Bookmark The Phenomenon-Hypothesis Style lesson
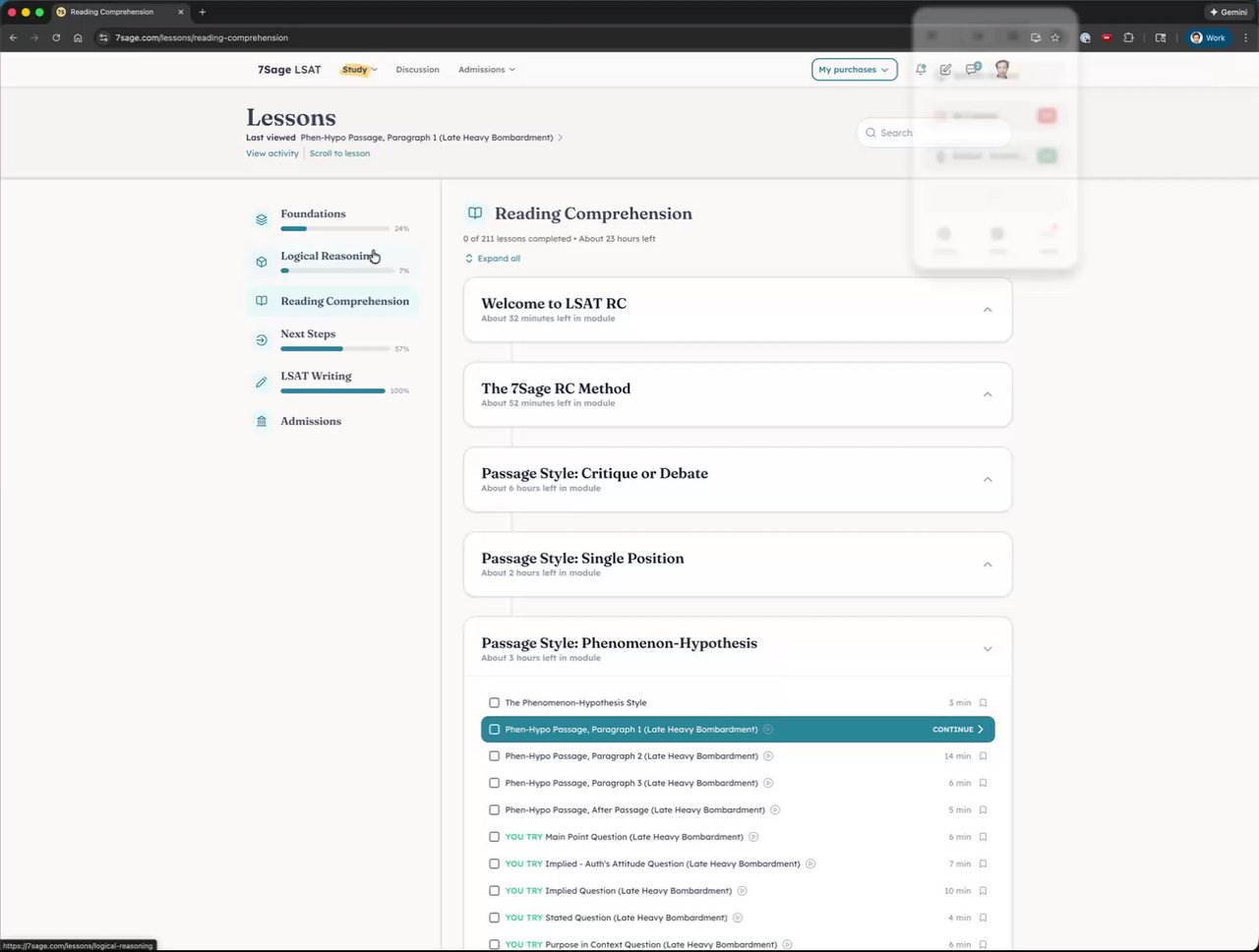The width and height of the screenshot is (1259, 952). click(x=983, y=703)
